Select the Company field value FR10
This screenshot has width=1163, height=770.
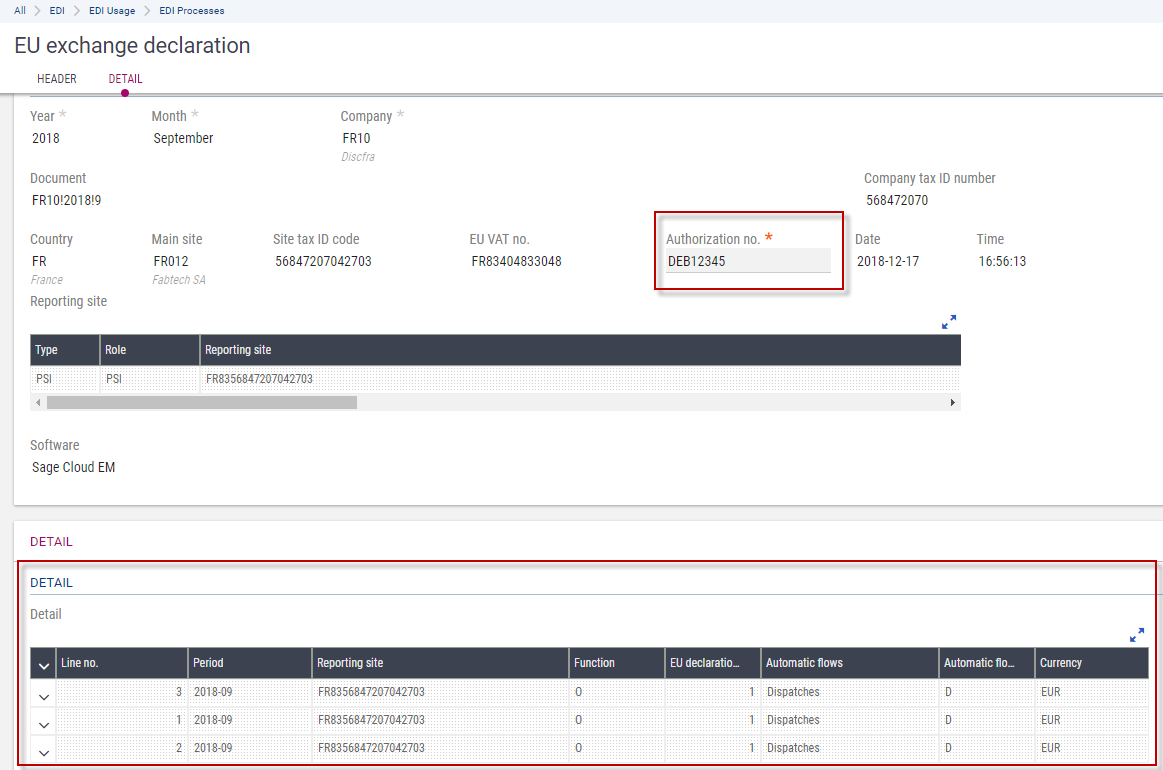click(356, 138)
